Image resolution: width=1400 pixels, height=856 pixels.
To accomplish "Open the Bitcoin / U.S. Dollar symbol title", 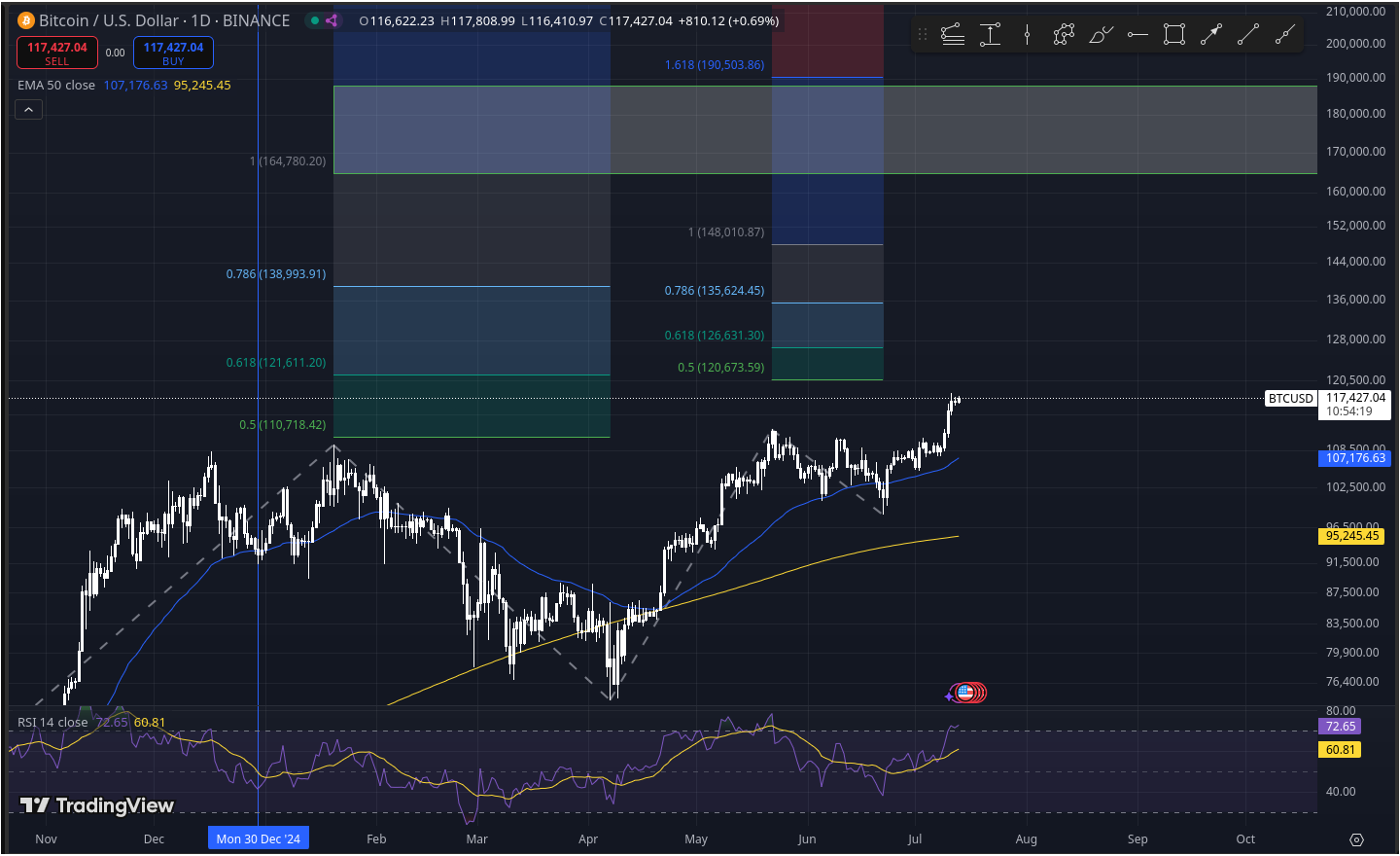I will tap(164, 20).
